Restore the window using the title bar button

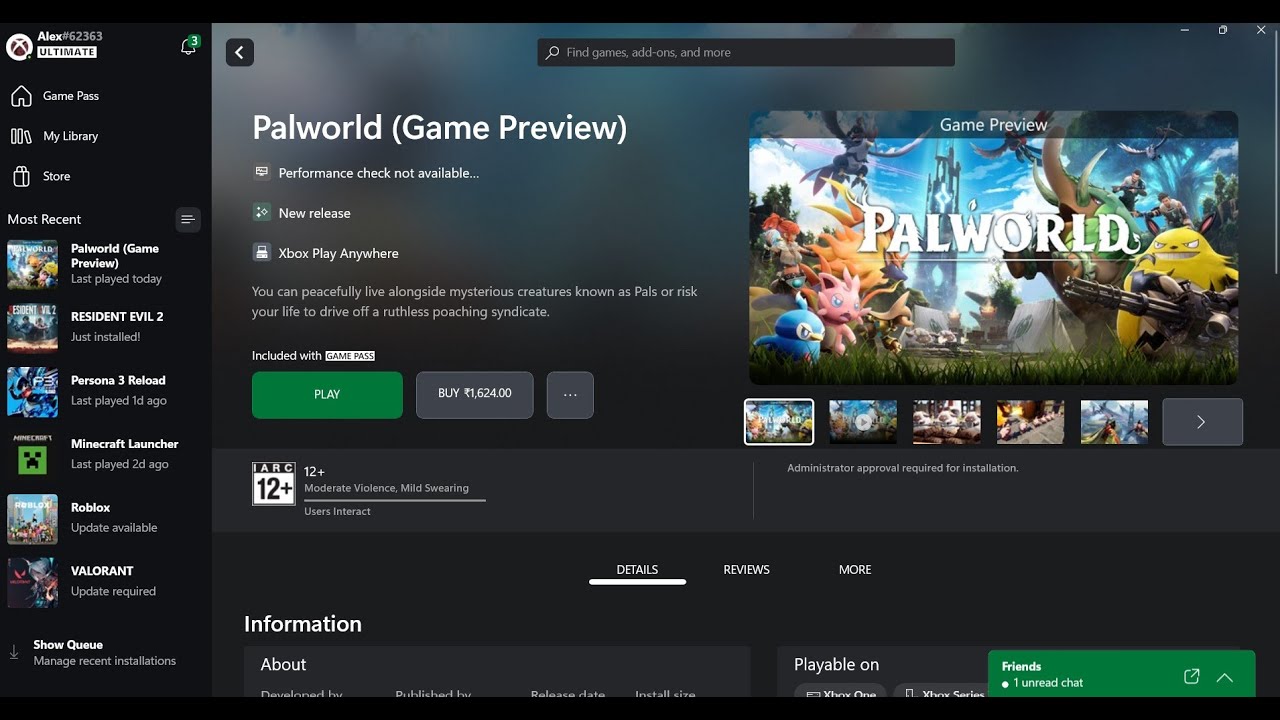click(1223, 30)
